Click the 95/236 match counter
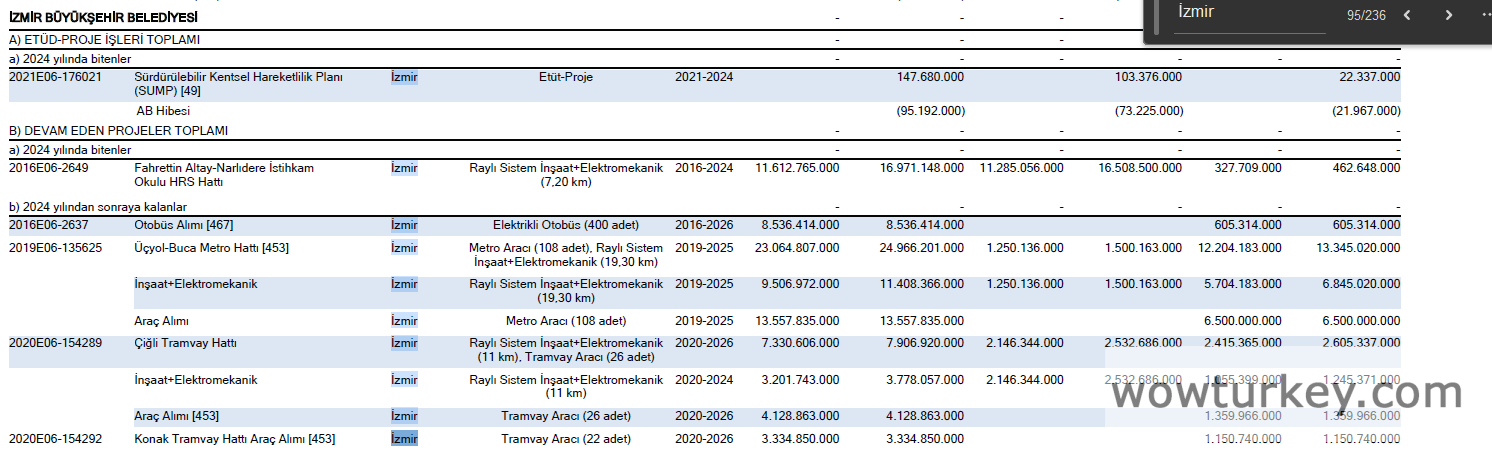1492x468 pixels. pyautogui.click(x=1366, y=15)
